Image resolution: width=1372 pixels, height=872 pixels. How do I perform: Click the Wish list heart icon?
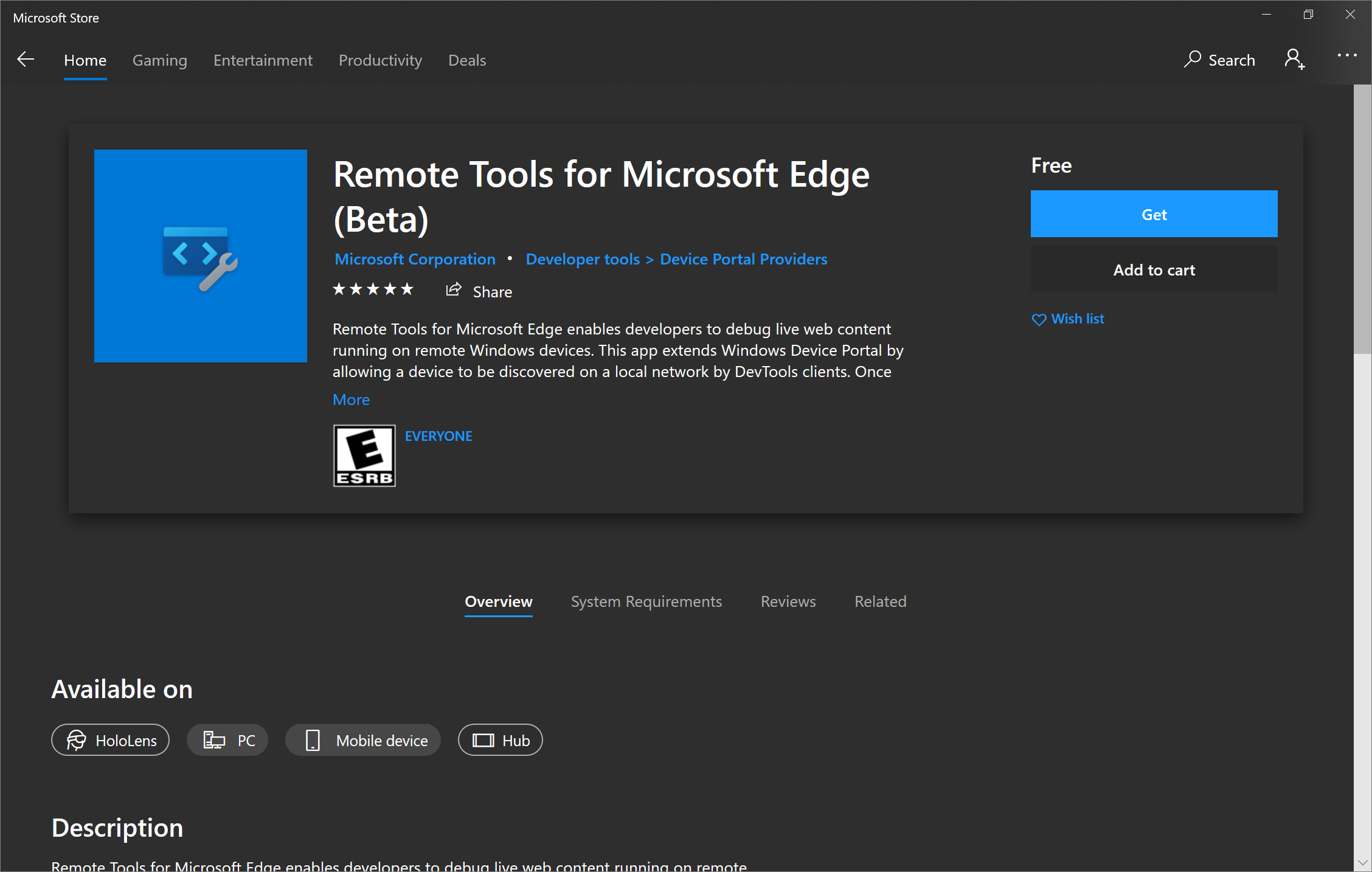pos(1039,318)
